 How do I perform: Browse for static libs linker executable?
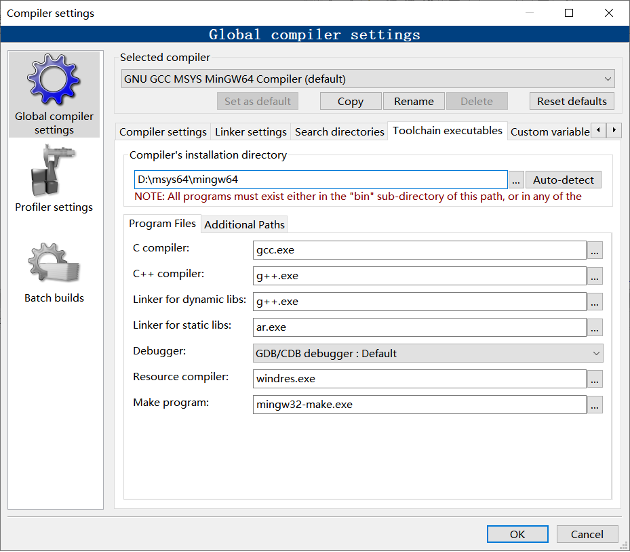pos(595,327)
